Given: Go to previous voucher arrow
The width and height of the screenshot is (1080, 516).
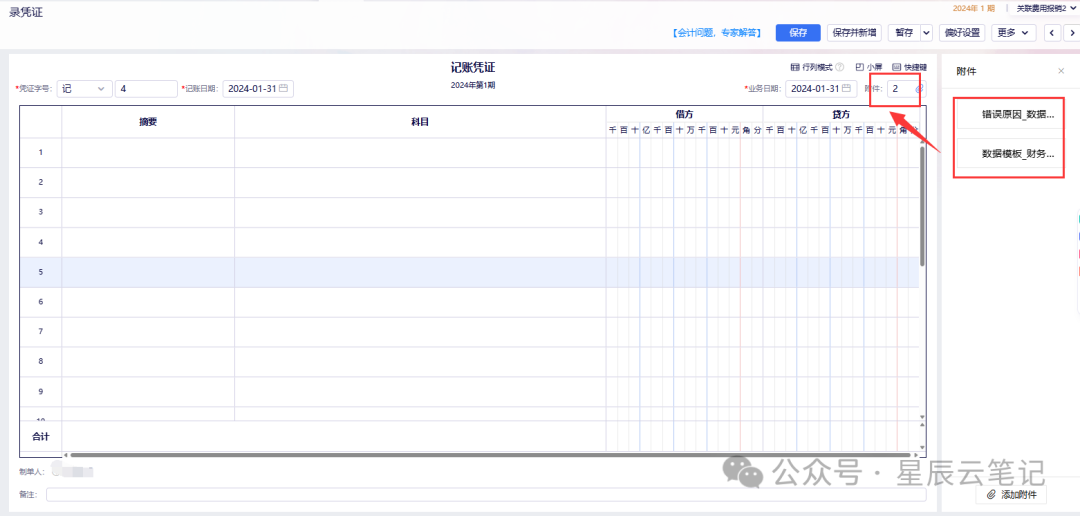Looking at the screenshot, I should pos(1052,32).
